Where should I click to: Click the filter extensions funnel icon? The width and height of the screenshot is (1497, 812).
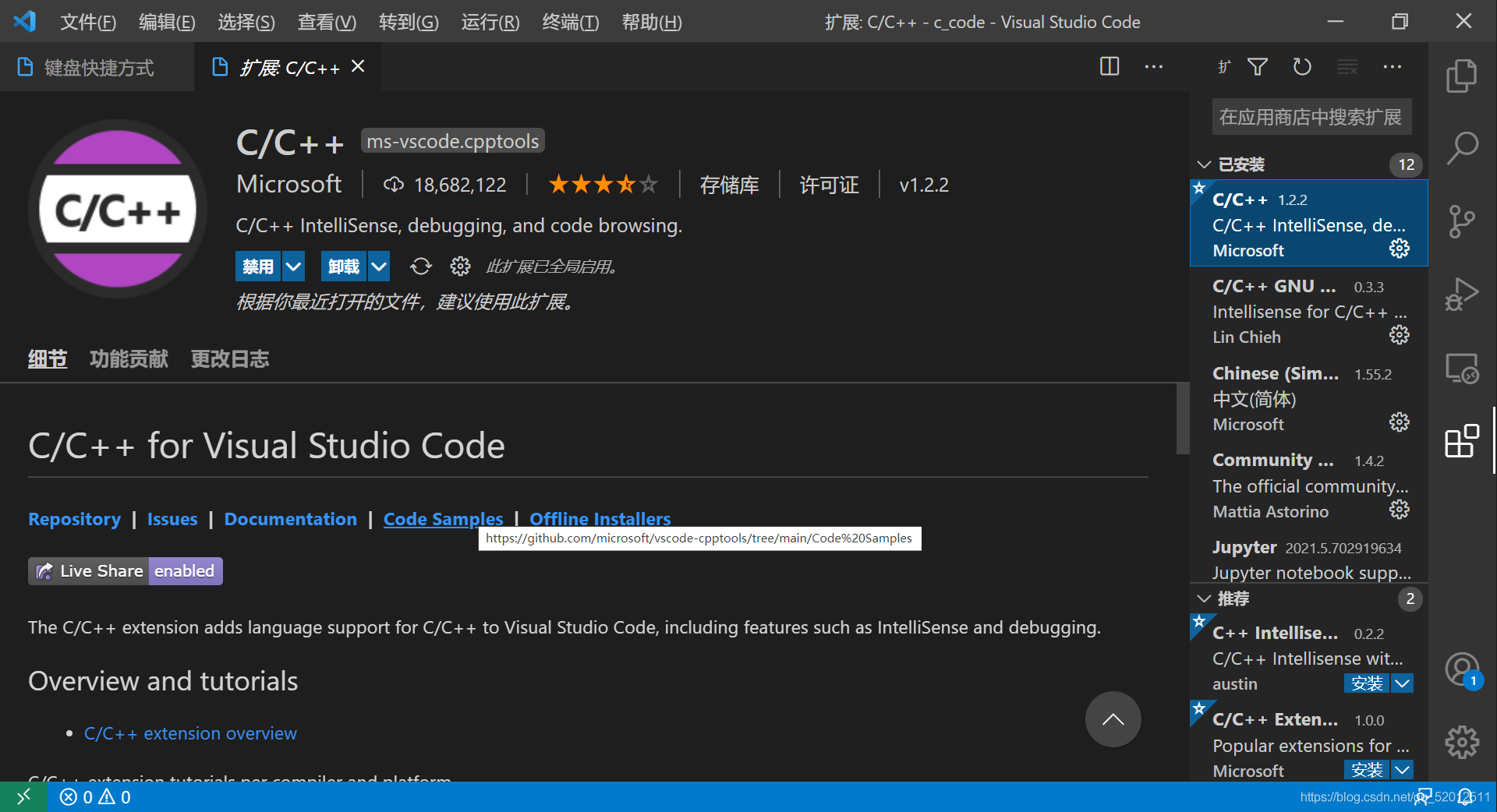pyautogui.click(x=1258, y=67)
